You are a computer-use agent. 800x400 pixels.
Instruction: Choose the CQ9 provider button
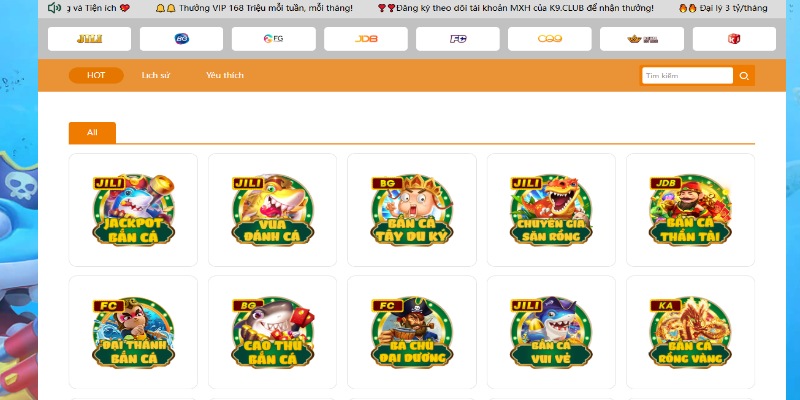549,39
